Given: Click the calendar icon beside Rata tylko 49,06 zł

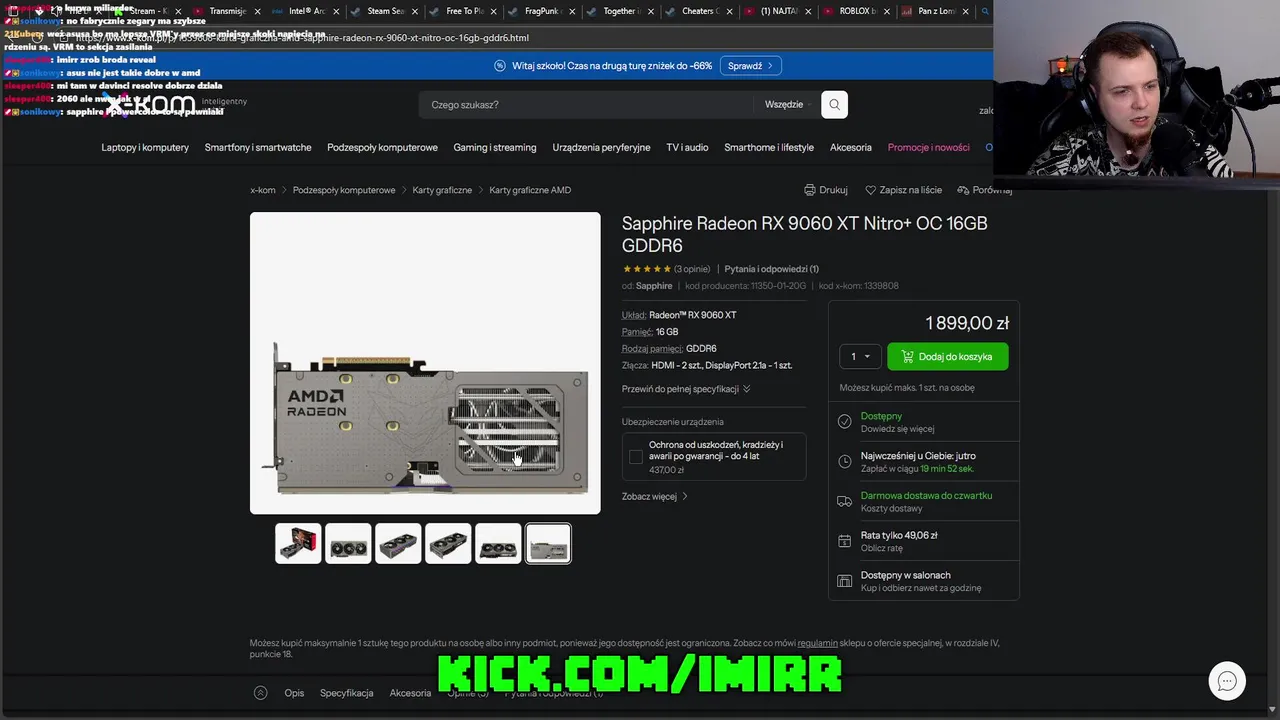Looking at the screenshot, I should (844, 541).
